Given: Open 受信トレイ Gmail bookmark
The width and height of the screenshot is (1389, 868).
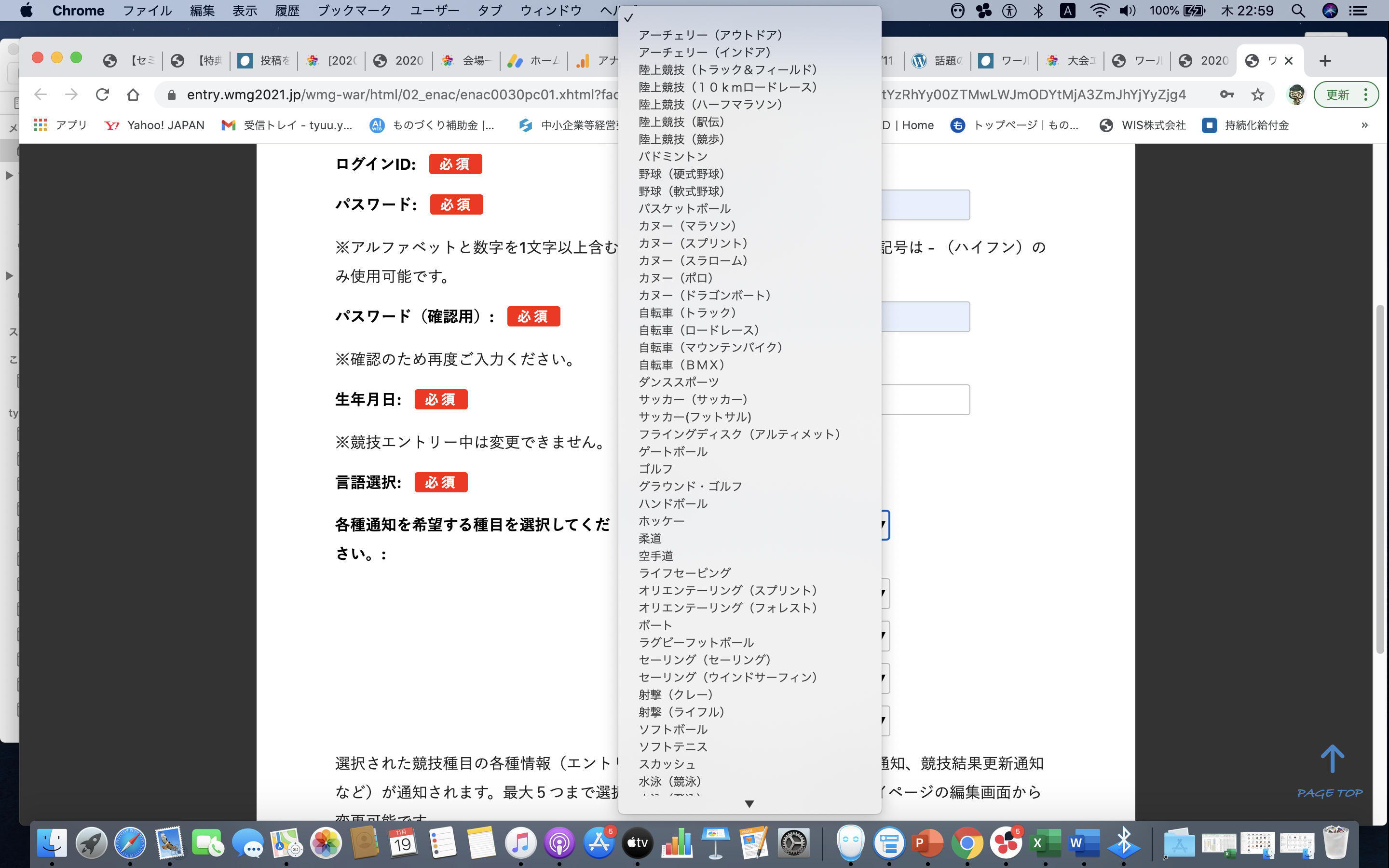Looking at the screenshot, I should (x=287, y=125).
